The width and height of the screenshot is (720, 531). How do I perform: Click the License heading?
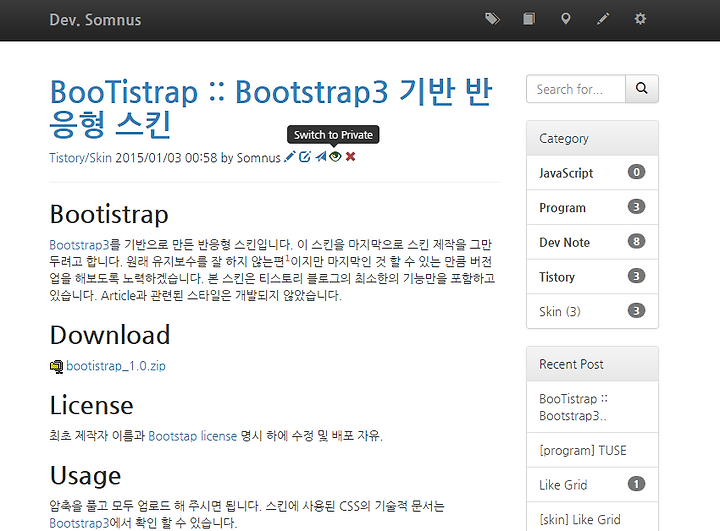click(91, 406)
